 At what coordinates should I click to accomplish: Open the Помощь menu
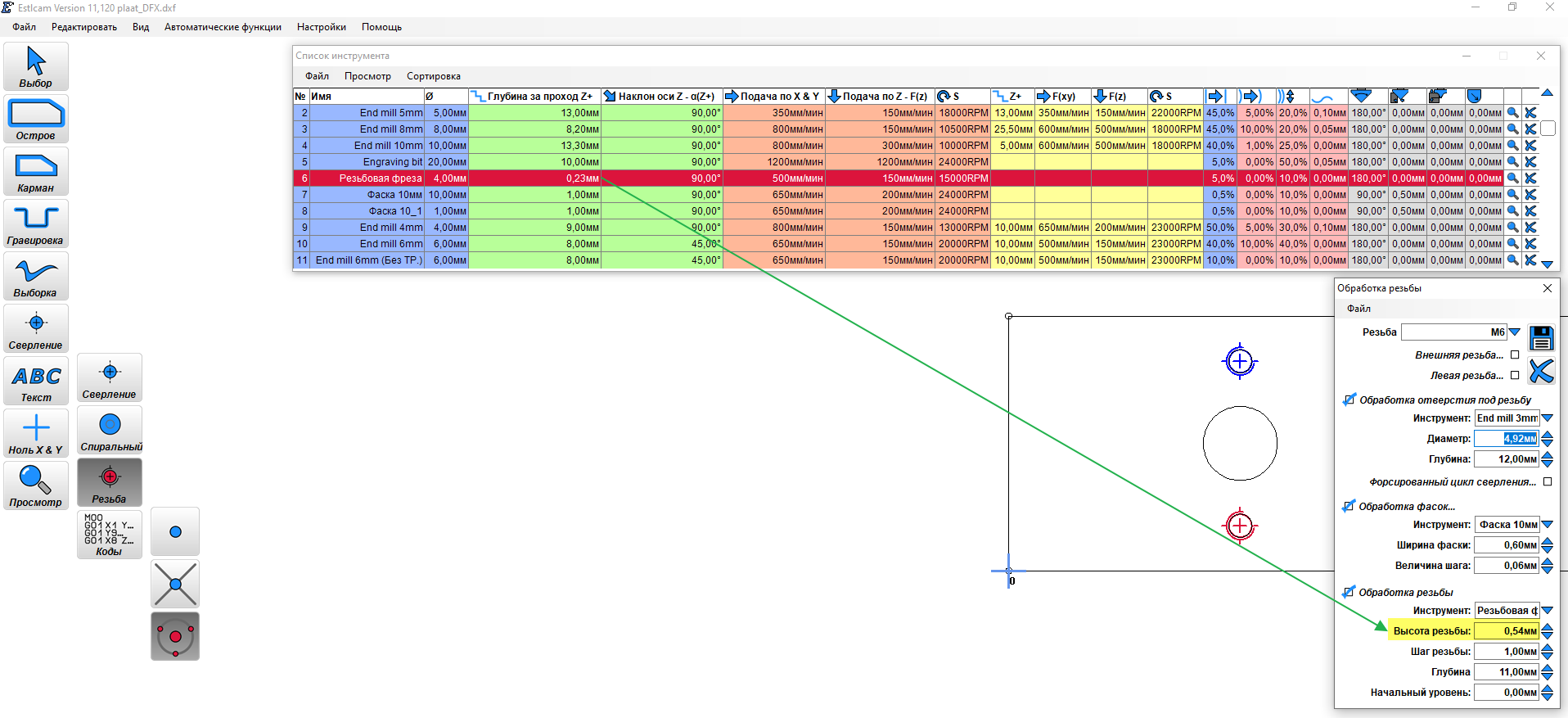click(x=381, y=27)
